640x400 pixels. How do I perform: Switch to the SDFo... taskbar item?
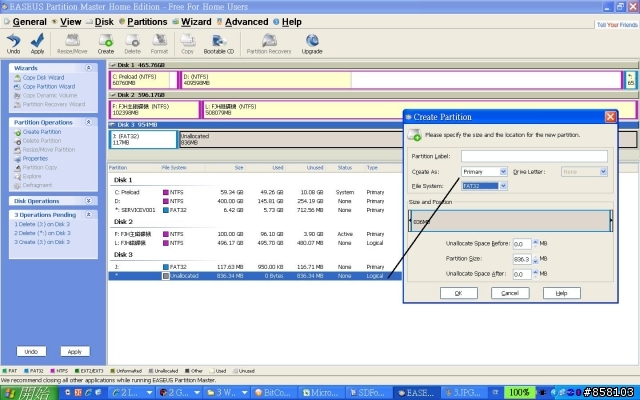(367, 393)
